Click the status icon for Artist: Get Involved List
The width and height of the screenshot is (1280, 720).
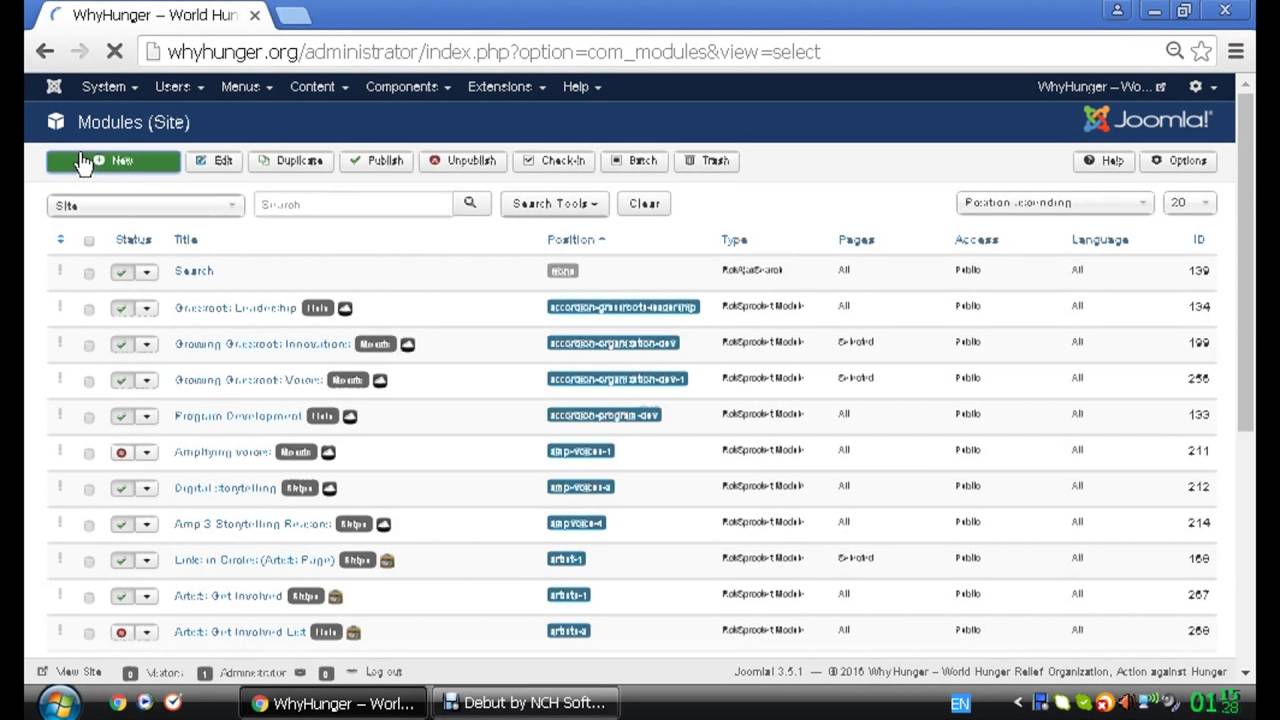tap(122, 633)
